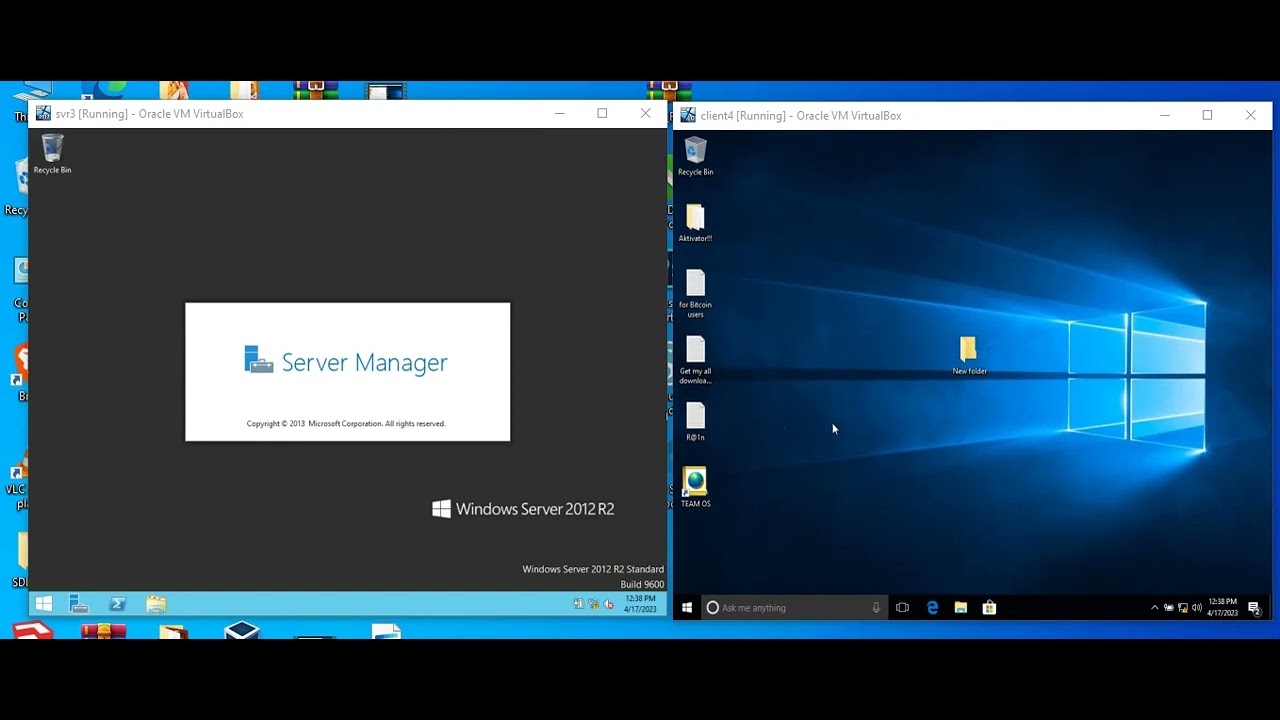Launch Microsoft Edge from client4 taskbar
The height and width of the screenshot is (720, 1280).
(x=932, y=607)
